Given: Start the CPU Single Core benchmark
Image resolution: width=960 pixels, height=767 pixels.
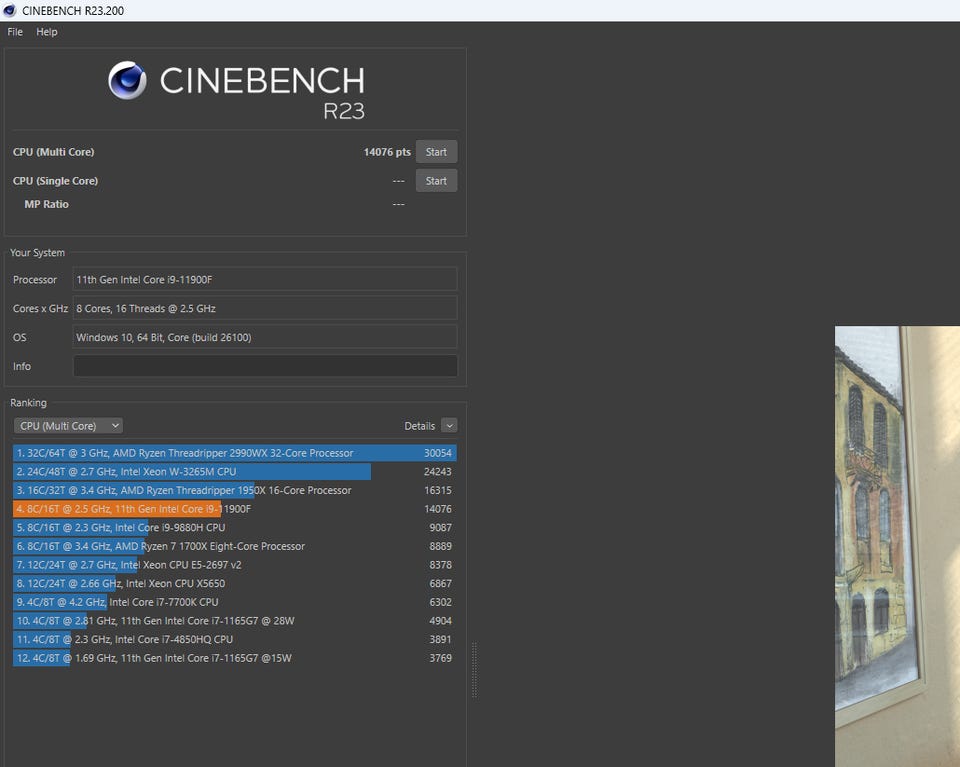Looking at the screenshot, I should tap(436, 181).
